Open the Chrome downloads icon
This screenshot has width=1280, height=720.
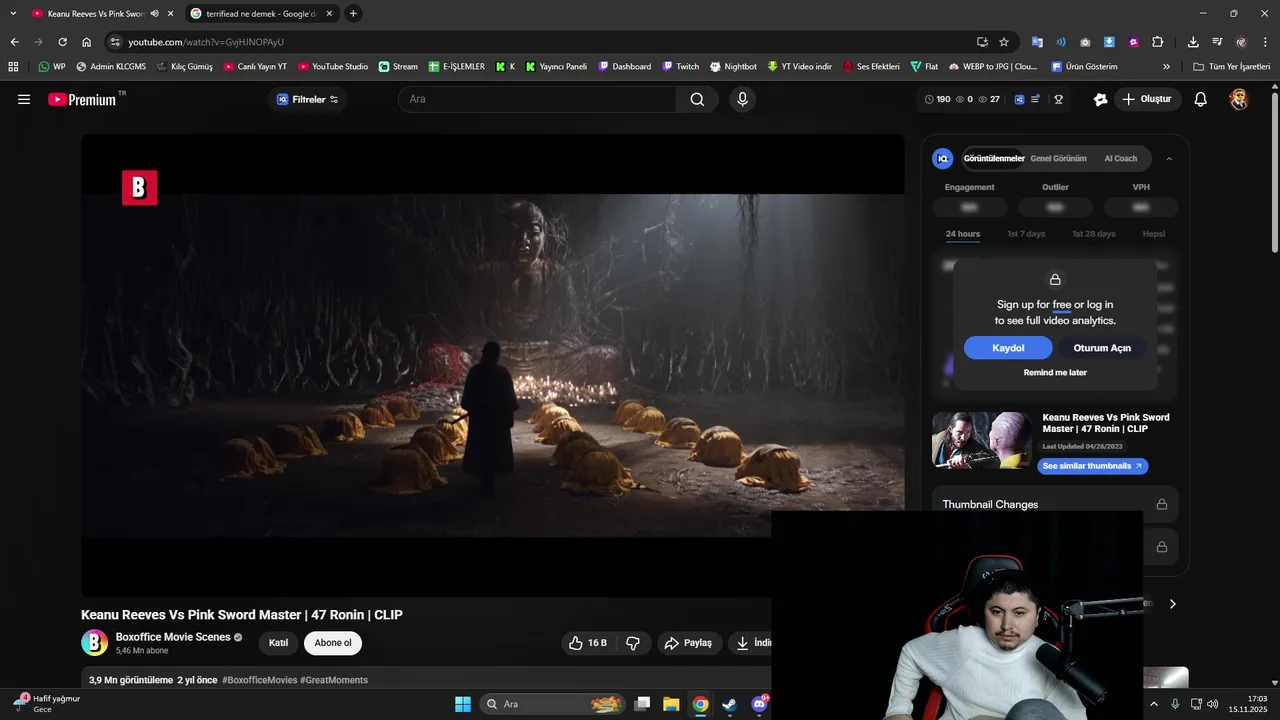click(1193, 42)
